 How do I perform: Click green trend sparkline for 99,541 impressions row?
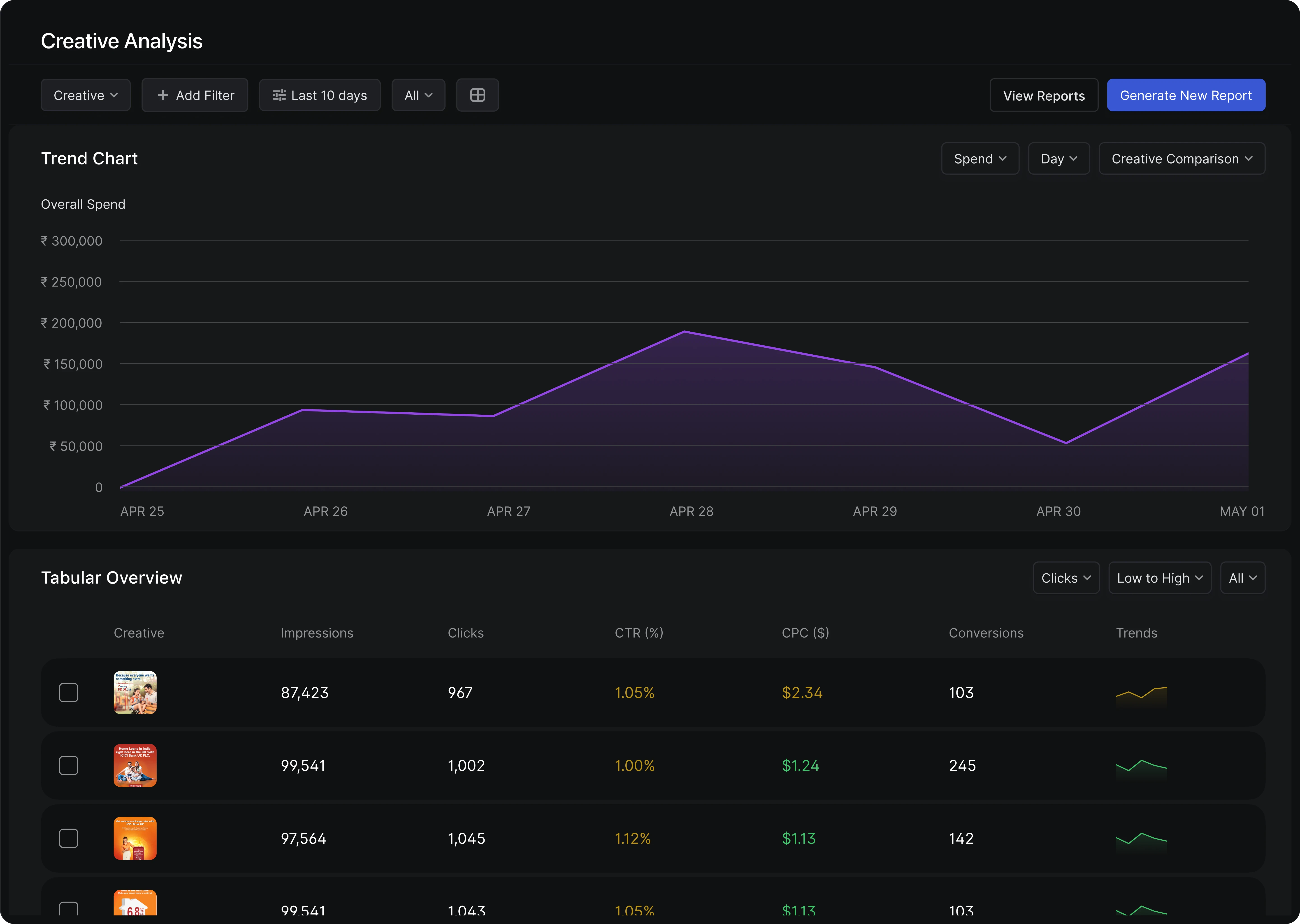coord(1141,766)
